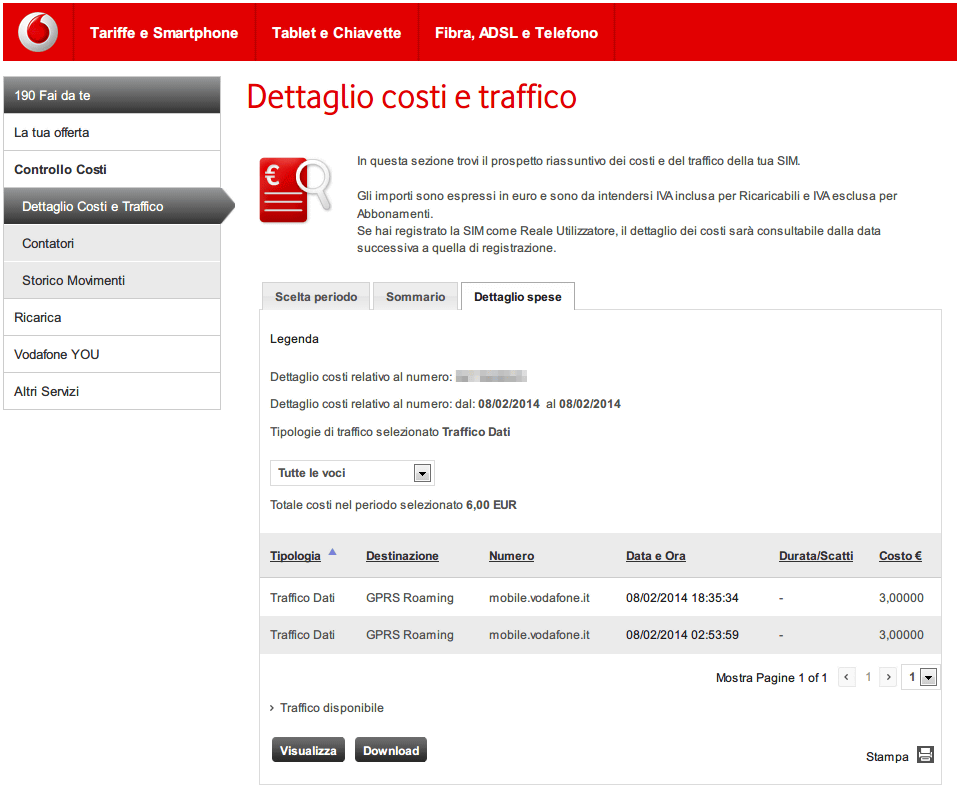Select Controllo Costi sidebar item
The height and width of the screenshot is (790, 960).
click(112, 170)
